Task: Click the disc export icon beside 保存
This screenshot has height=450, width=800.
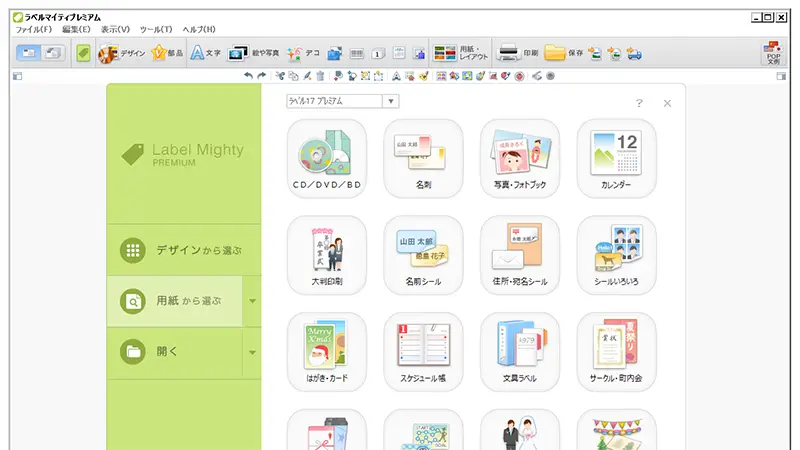Action: [x=615, y=53]
